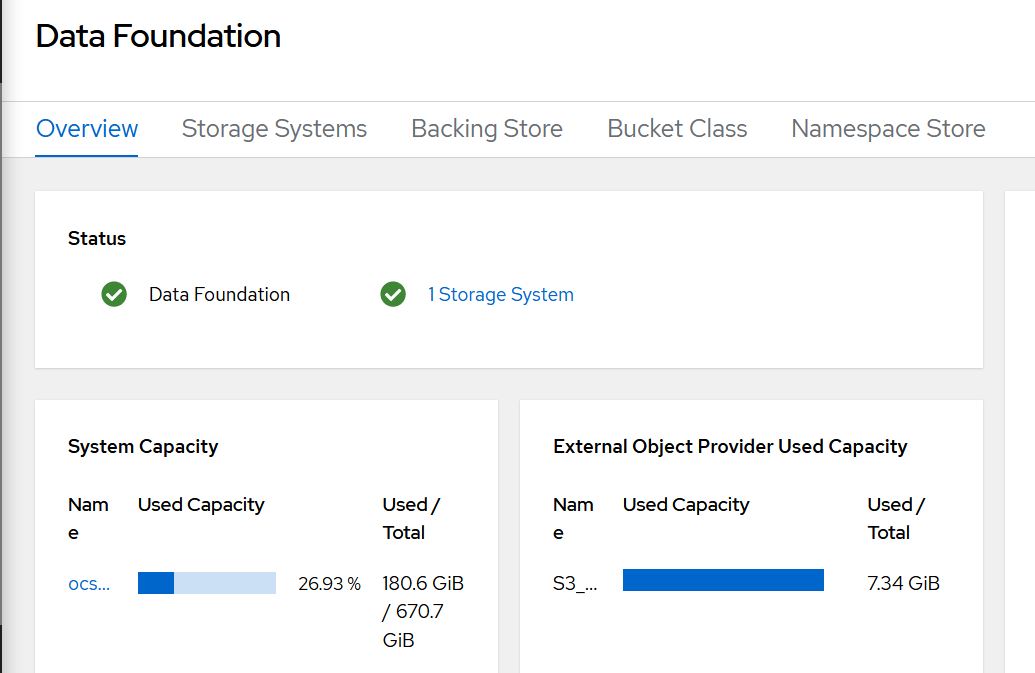Click the 180.6 GiB / 670.7 GiB value
This screenshot has height=673, width=1035.
click(x=423, y=611)
